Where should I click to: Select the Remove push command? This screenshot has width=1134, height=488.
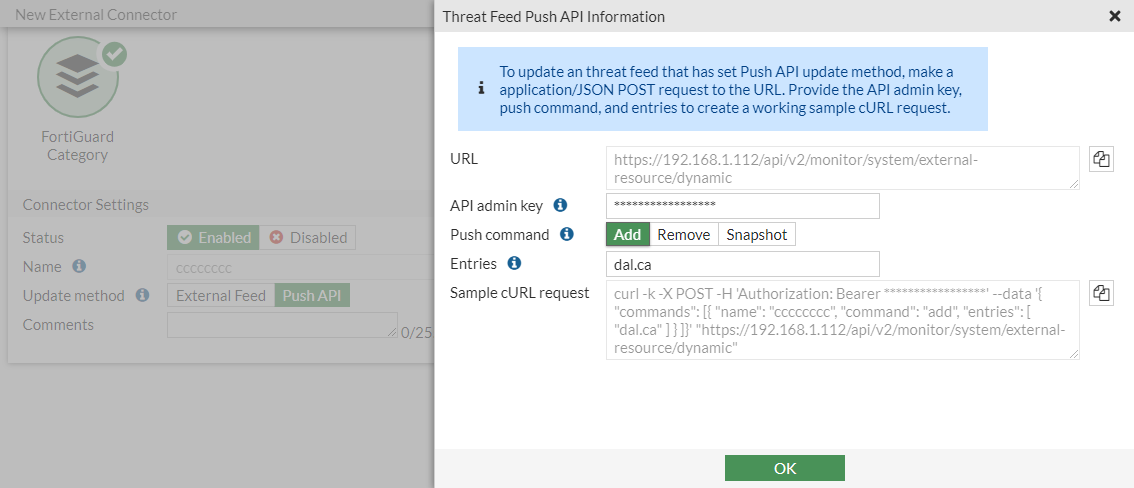[x=684, y=235]
